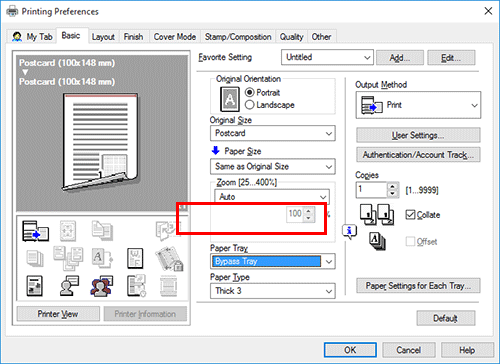Image resolution: width=500 pixels, height=364 pixels.
Task: Click the watermark document icon in grid
Action: 135,258
